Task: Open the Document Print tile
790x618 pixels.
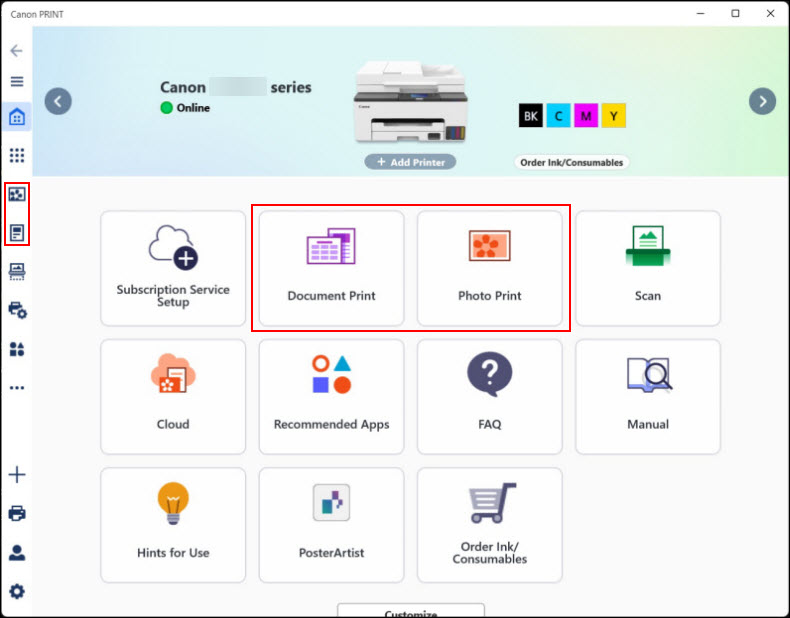Action: pyautogui.click(x=331, y=268)
